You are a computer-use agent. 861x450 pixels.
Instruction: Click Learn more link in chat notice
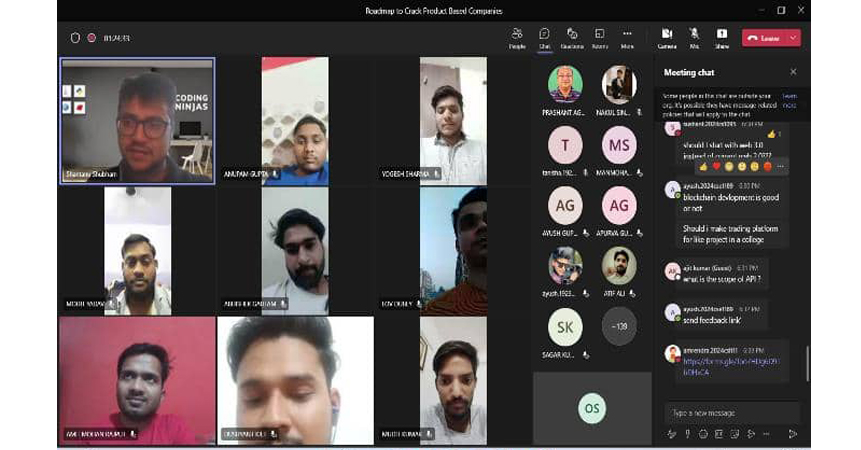pos(789,99)
